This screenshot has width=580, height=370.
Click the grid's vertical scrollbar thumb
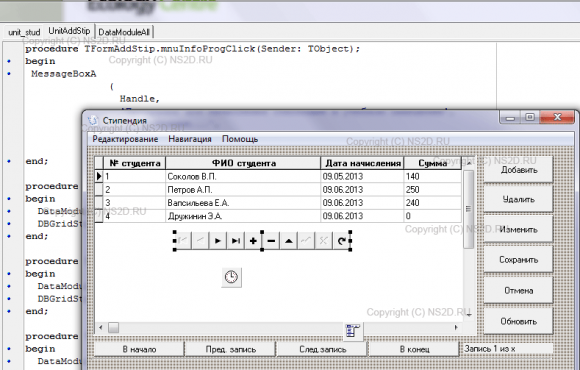click(x=468, y=209)
